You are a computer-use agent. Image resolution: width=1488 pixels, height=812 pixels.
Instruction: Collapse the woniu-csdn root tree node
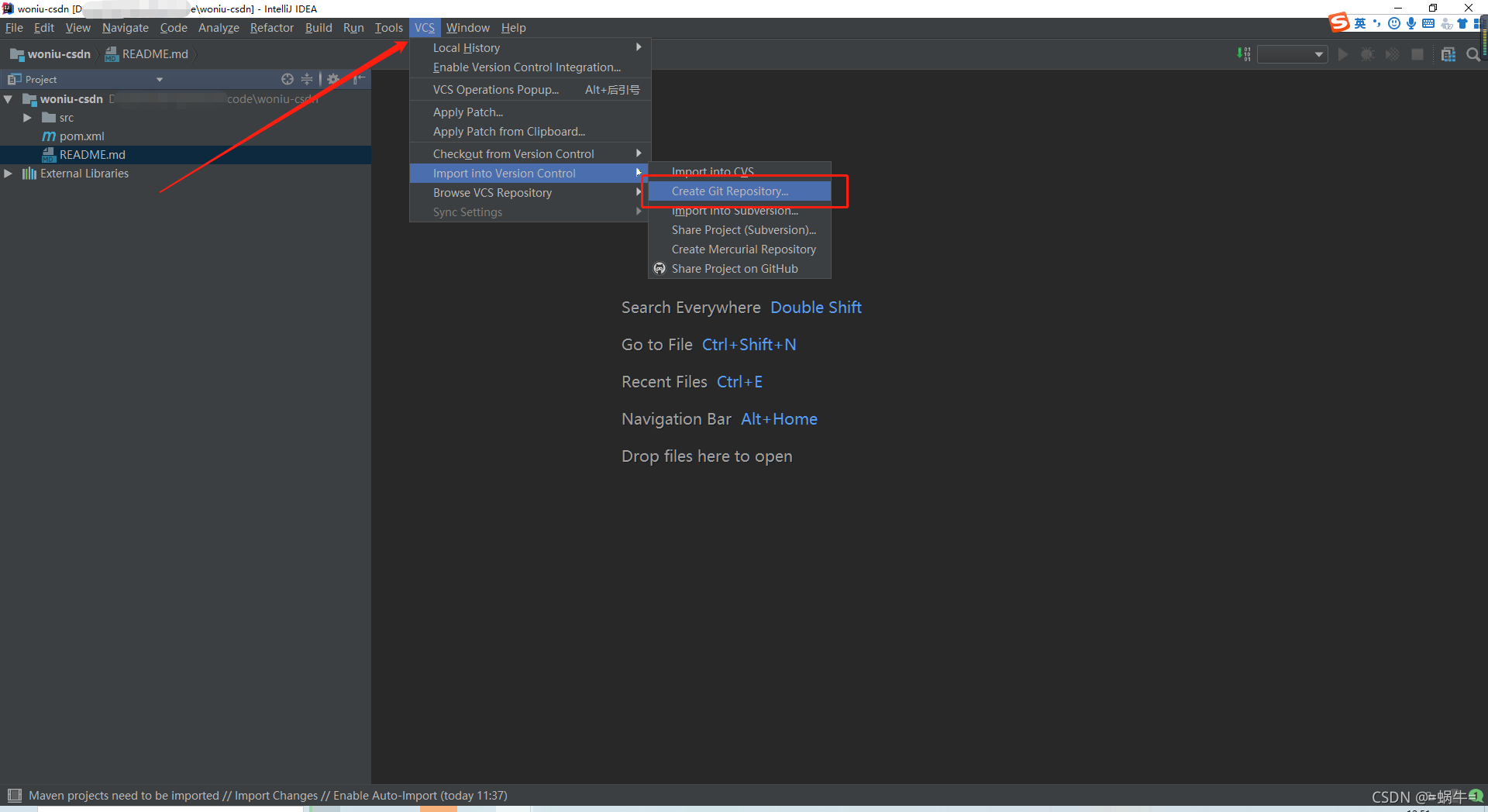[9, 99]
